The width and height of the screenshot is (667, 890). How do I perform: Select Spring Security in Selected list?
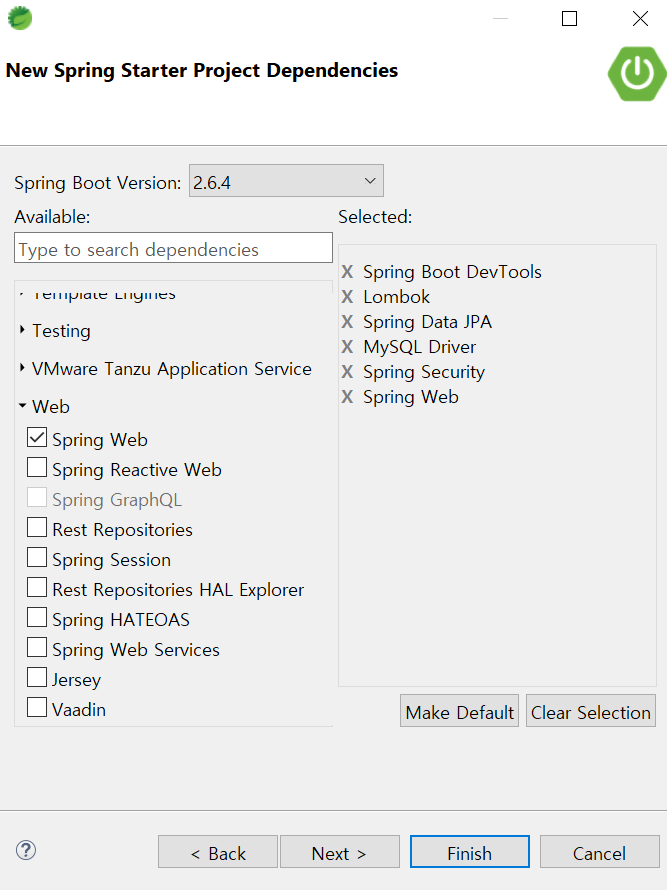coord(424,372)
